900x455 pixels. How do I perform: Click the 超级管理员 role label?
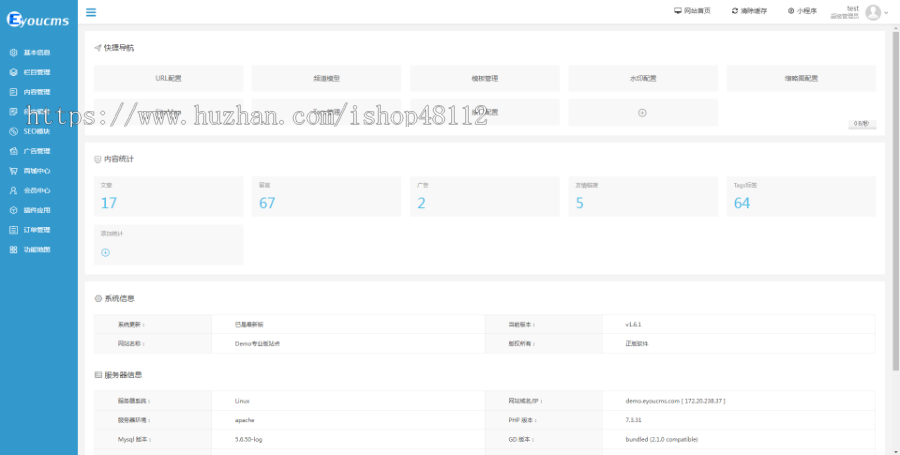tap(844, 16)
